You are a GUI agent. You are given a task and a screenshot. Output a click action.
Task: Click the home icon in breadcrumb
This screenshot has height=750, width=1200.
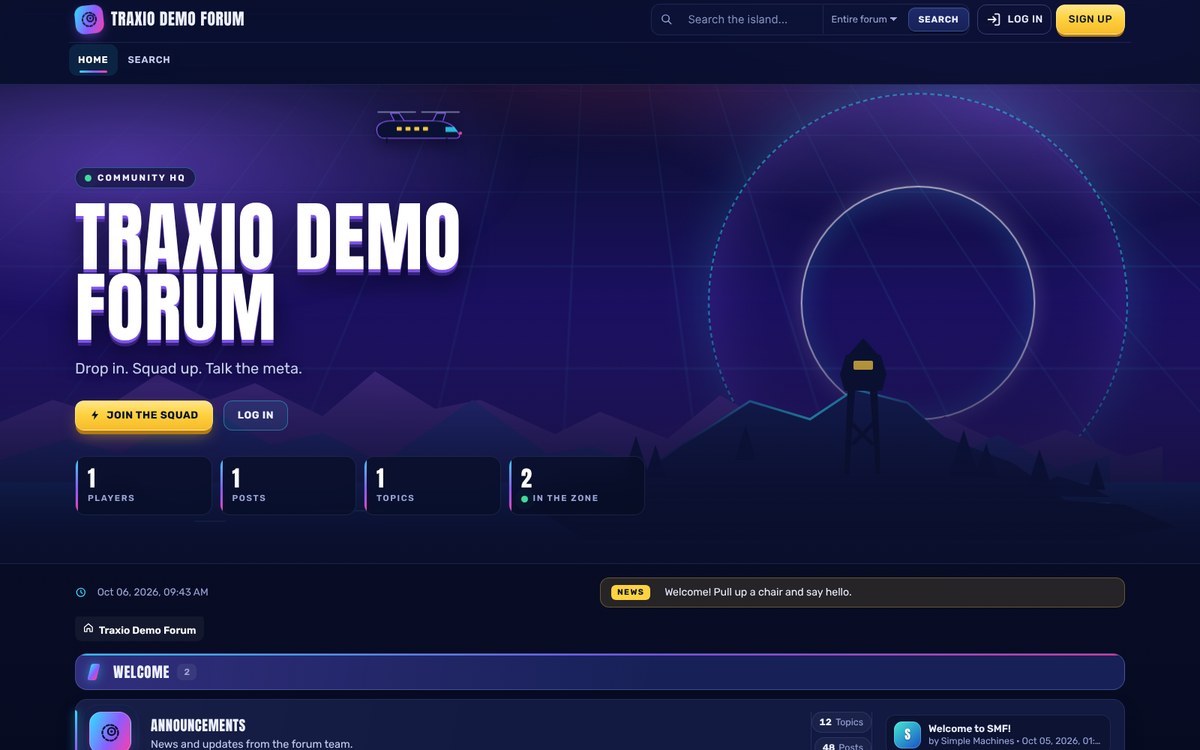tap(88, 629)
